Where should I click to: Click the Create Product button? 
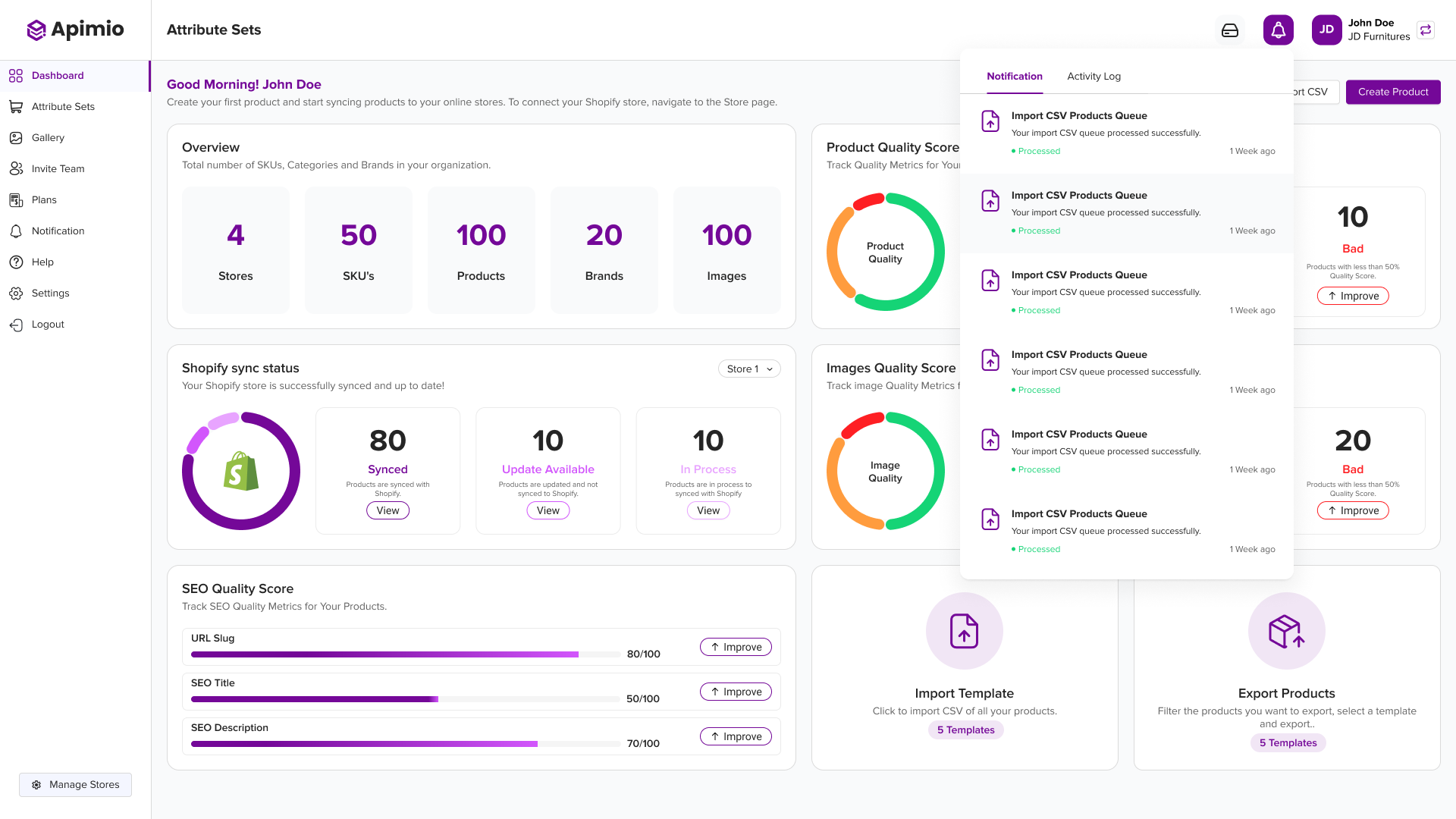click(x=1393, y=92)
